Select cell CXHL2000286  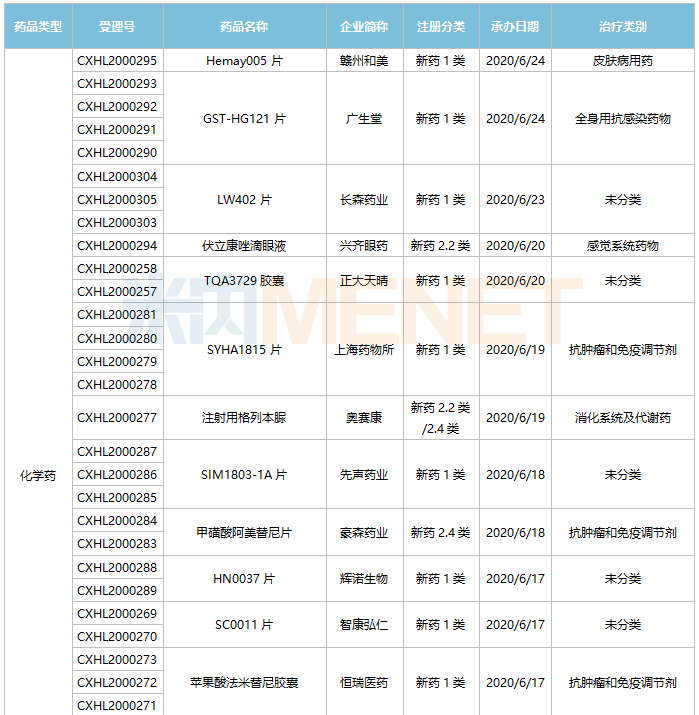(118, 475)
